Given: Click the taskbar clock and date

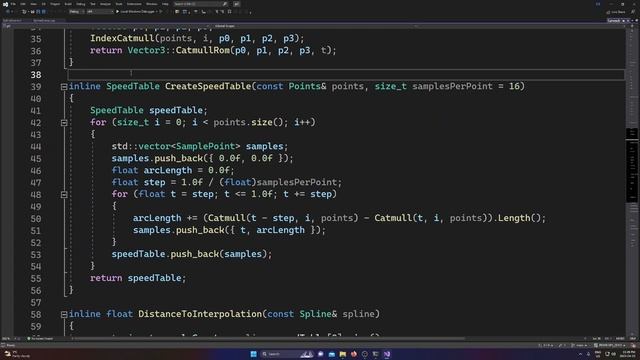Looking at the screenshot, I should [x=629, y=353].
